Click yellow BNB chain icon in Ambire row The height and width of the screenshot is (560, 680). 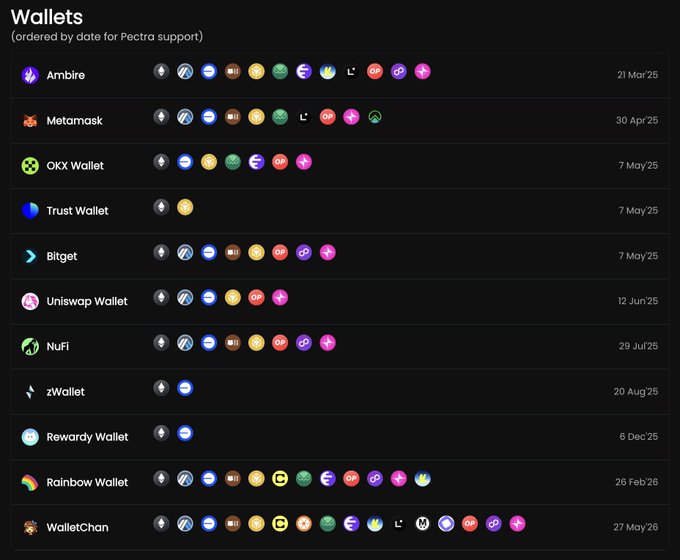click(256, 71)
